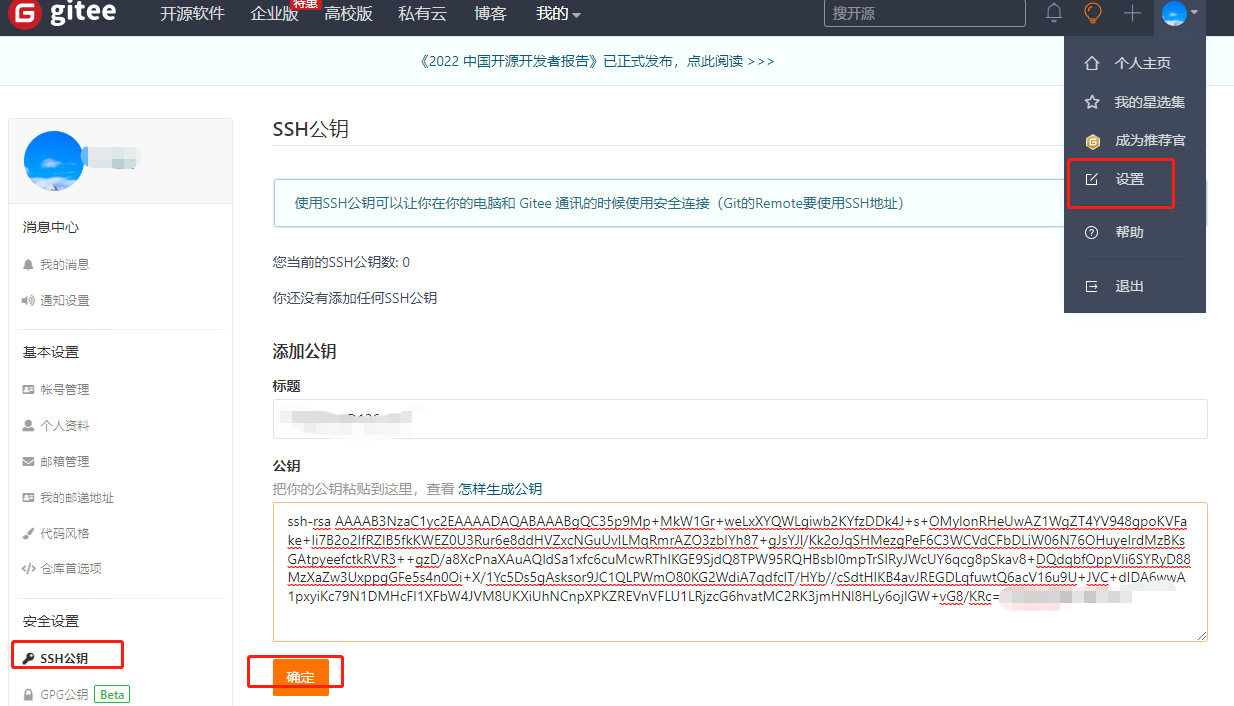Open 仓库首选项 in the sidebar
The image size is (1234, 706).
pyautogui.click(x=71, y=569)
